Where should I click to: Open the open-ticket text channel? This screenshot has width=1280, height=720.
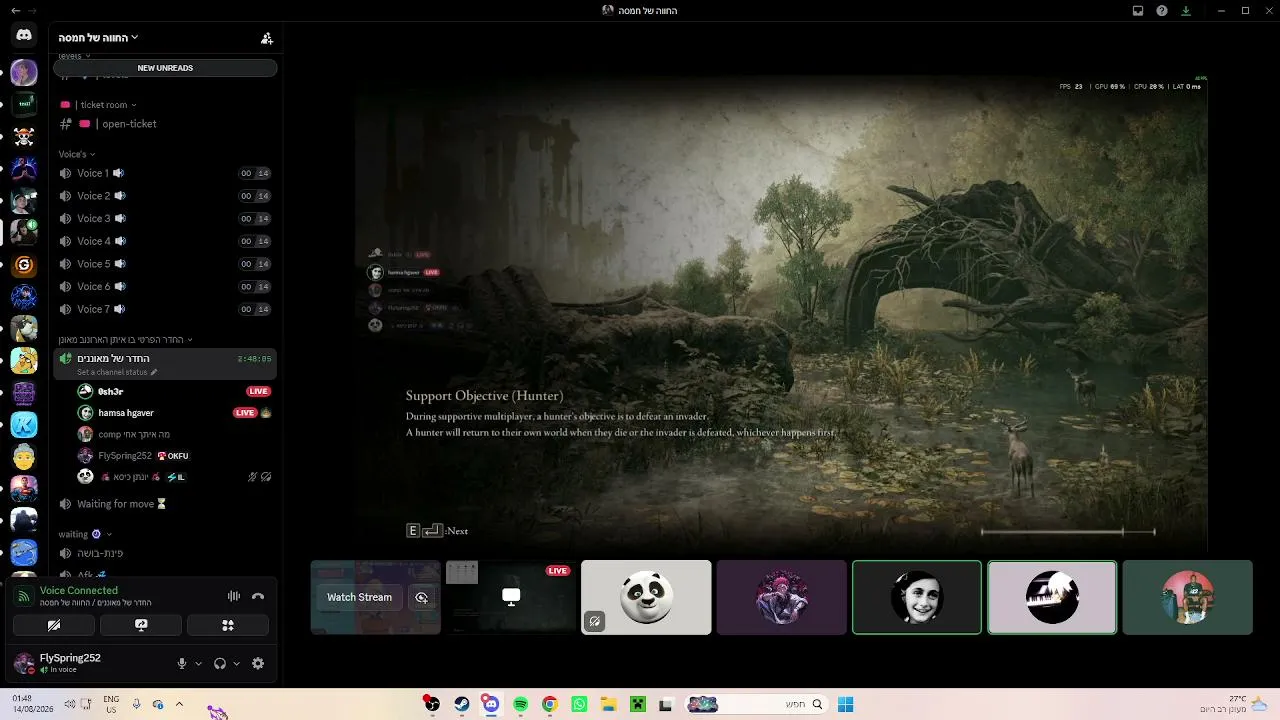(165, 124)
